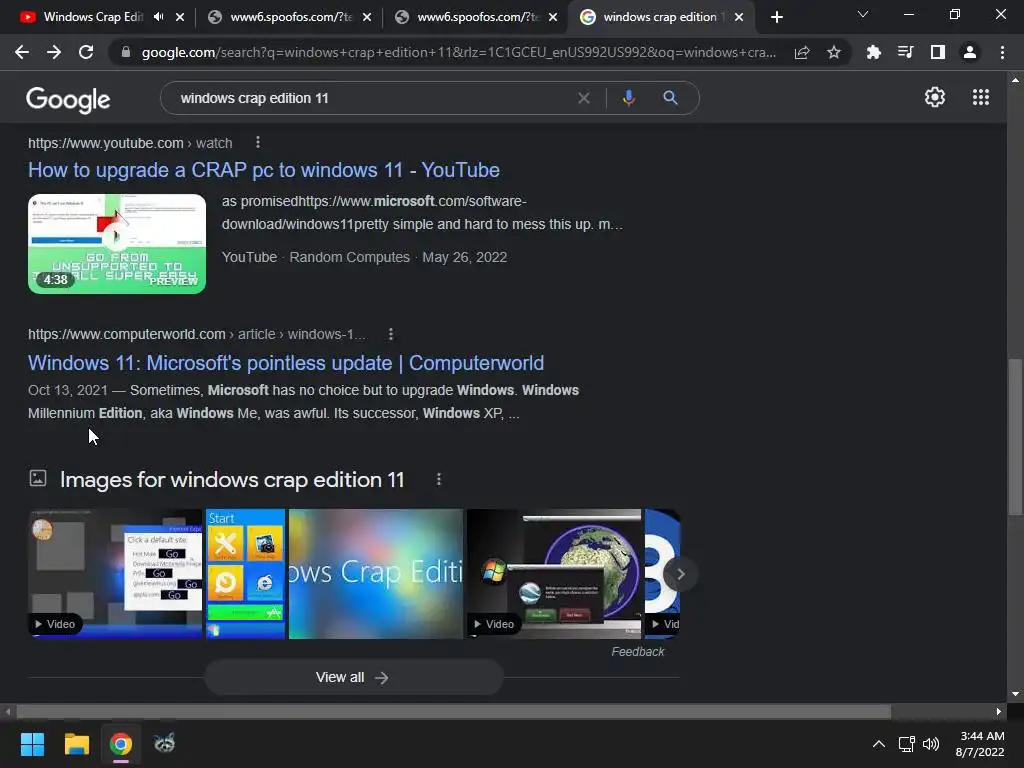Click the Chrome address bar URL
Screen dimensions: 1024x768
[x=458, y=52]
